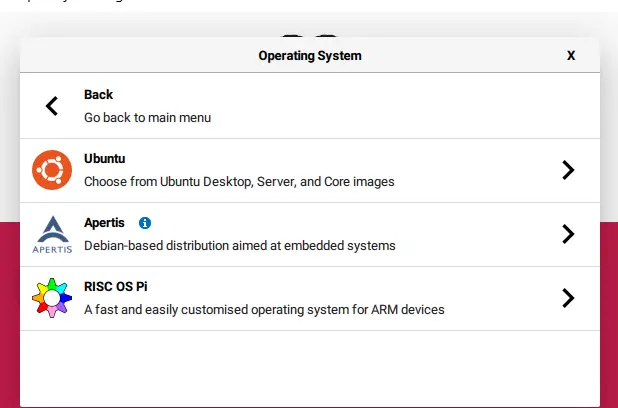Select the RISC OS Pi title text
Screen dimensions: 618x408
[115, 287]
